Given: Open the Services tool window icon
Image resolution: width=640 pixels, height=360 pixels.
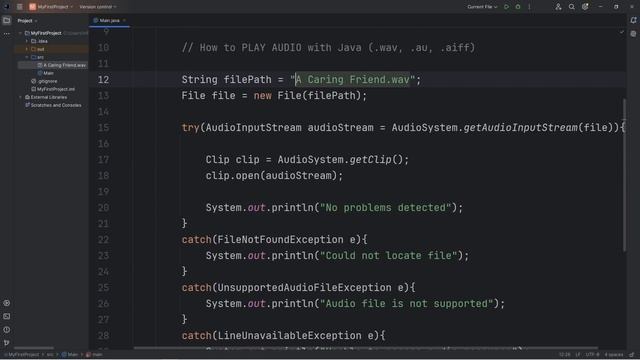Looking at the screenshot, I should pos(7,303).
